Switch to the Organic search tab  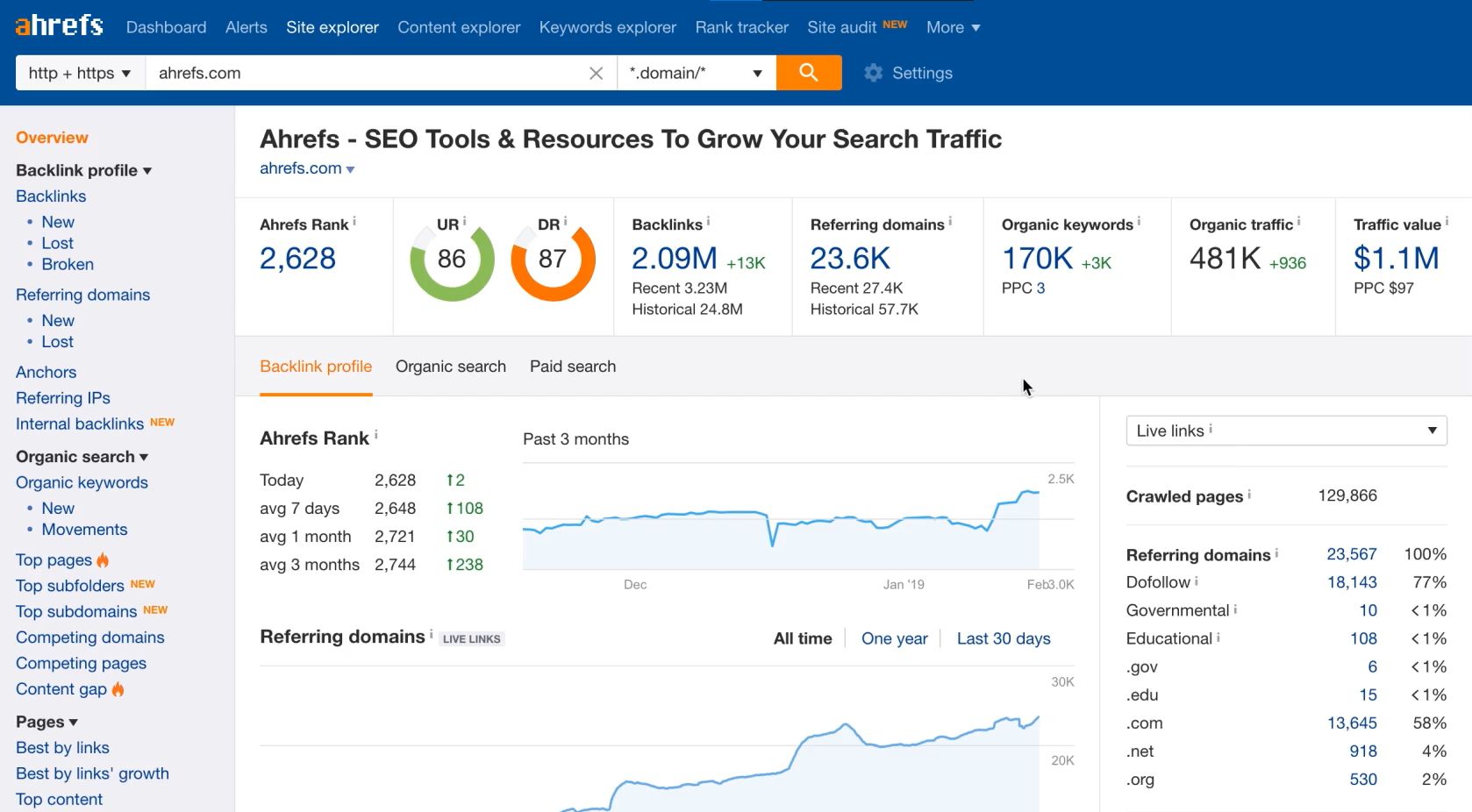click(451, 367)
